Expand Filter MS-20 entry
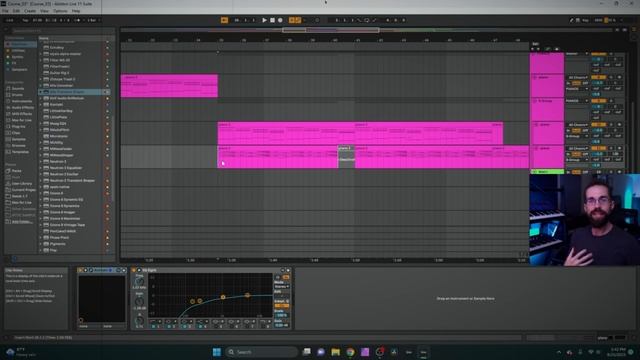The height and width of the screenshot is (360, 640). point(41,60)
